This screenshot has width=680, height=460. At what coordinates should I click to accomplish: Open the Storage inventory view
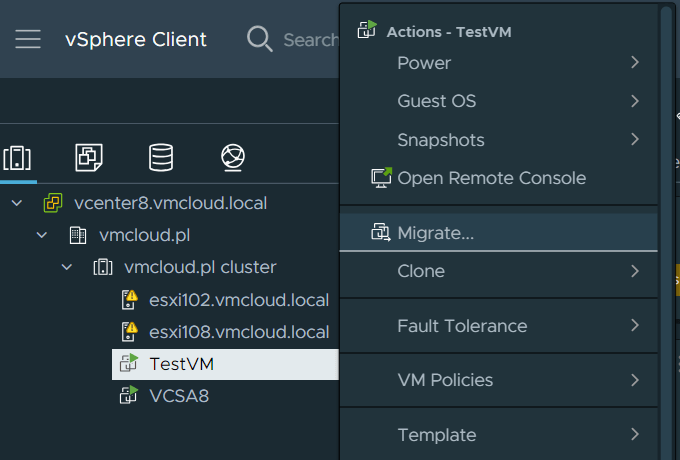pos(160,157)
